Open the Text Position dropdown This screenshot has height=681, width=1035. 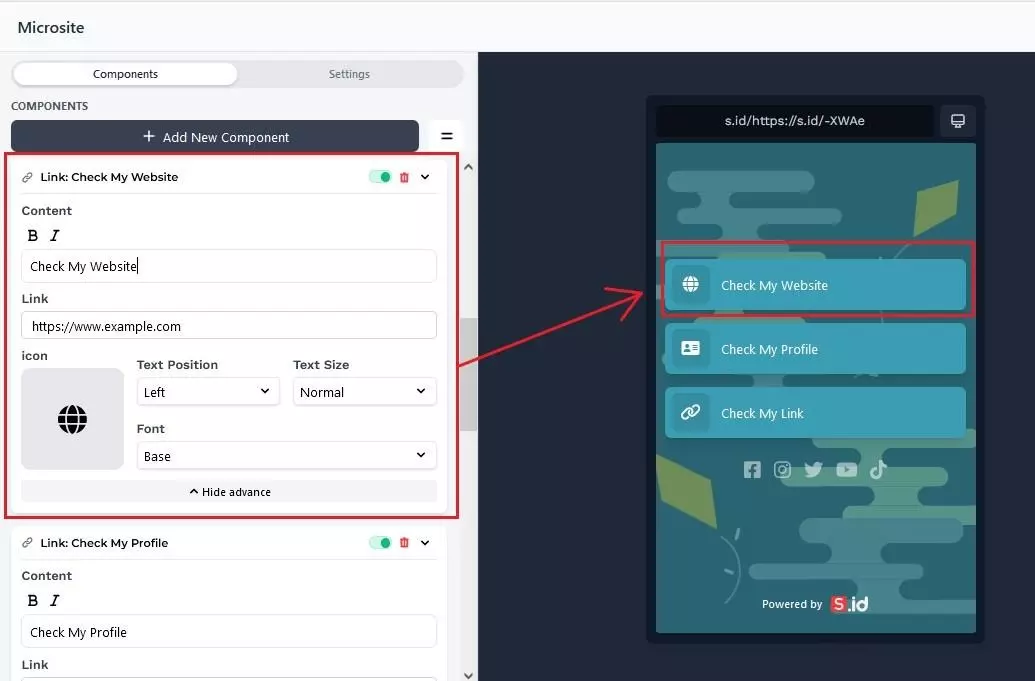click(208, 392)
